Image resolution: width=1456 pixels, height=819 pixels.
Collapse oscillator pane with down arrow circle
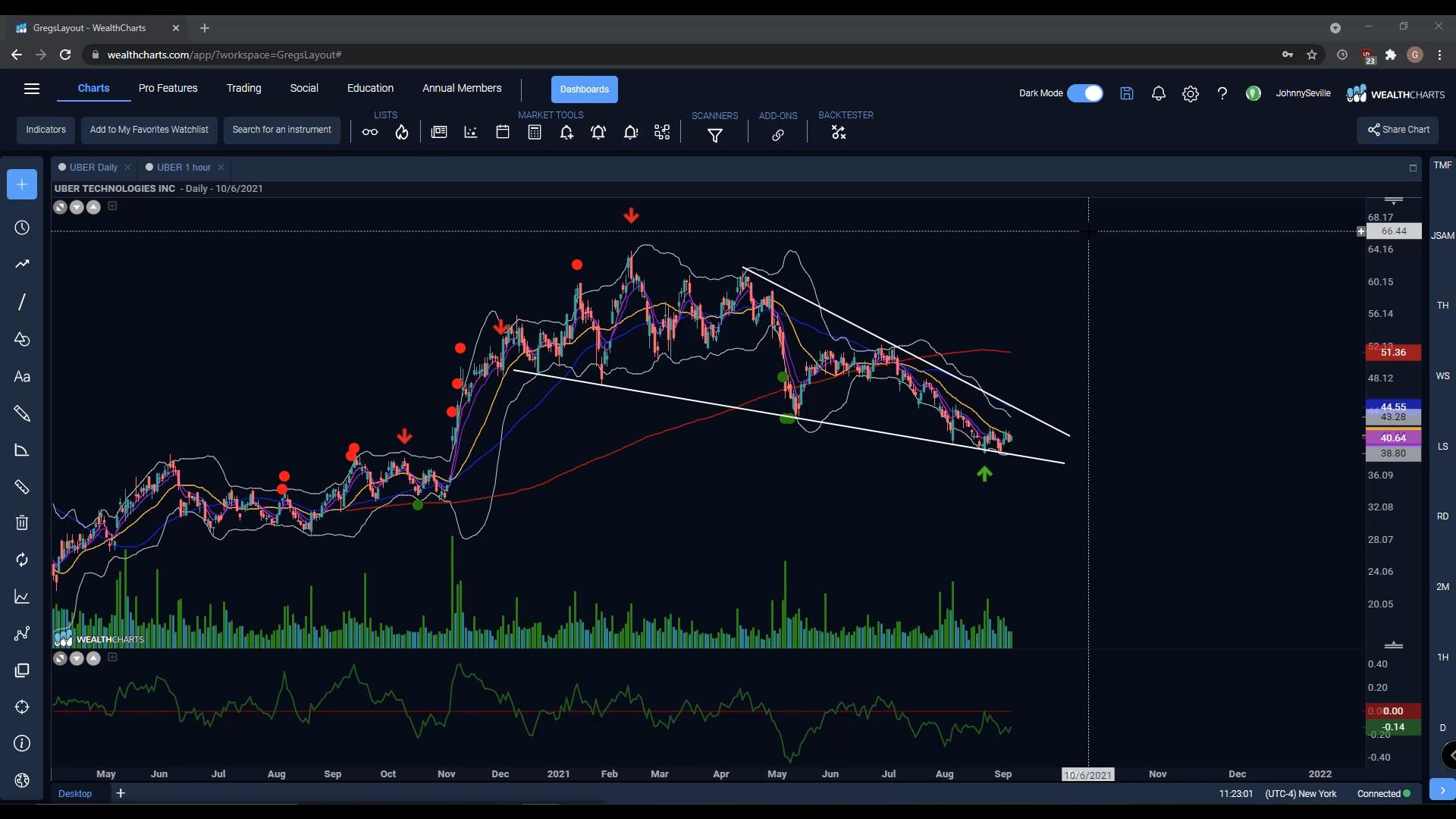tap(77, 658)
